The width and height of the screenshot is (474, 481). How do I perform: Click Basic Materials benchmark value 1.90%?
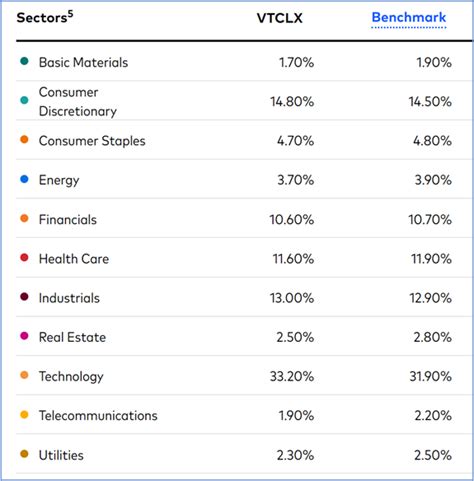coord(434,62)
